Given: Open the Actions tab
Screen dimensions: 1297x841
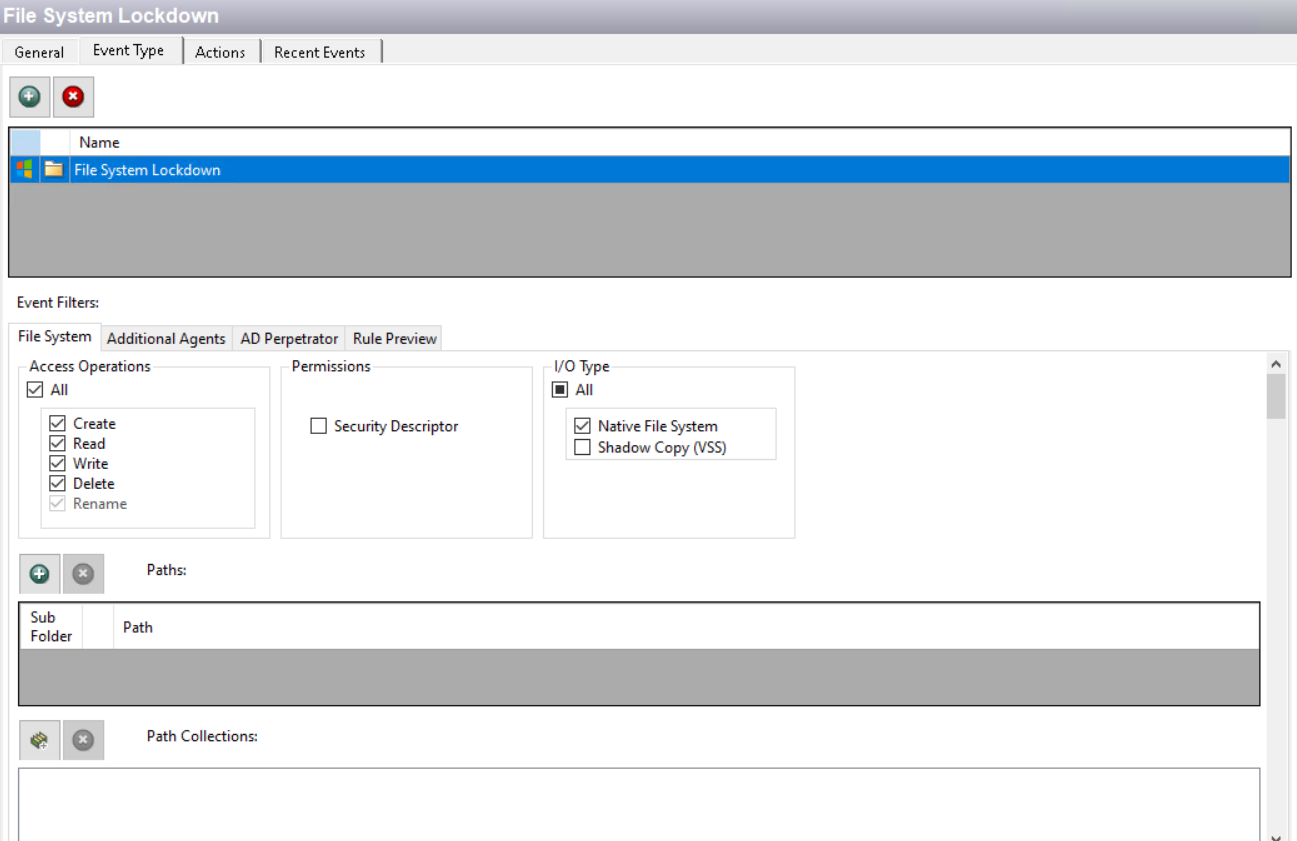Looking at the screenshot, I should 220,52.
